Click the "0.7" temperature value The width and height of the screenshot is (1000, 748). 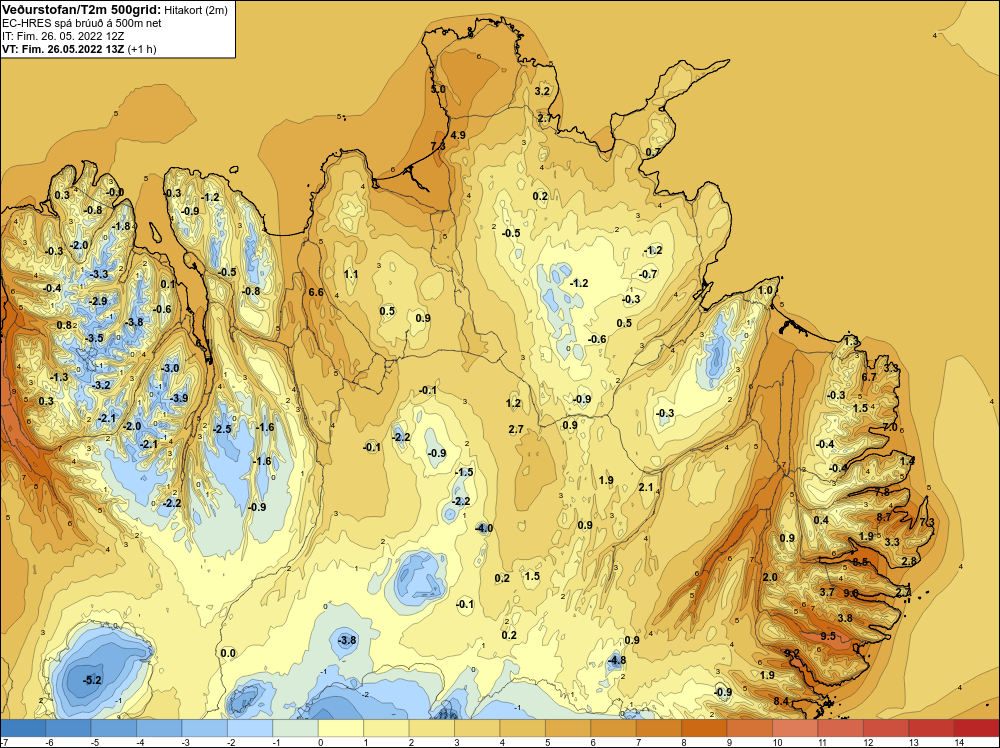tap(653, 152)
